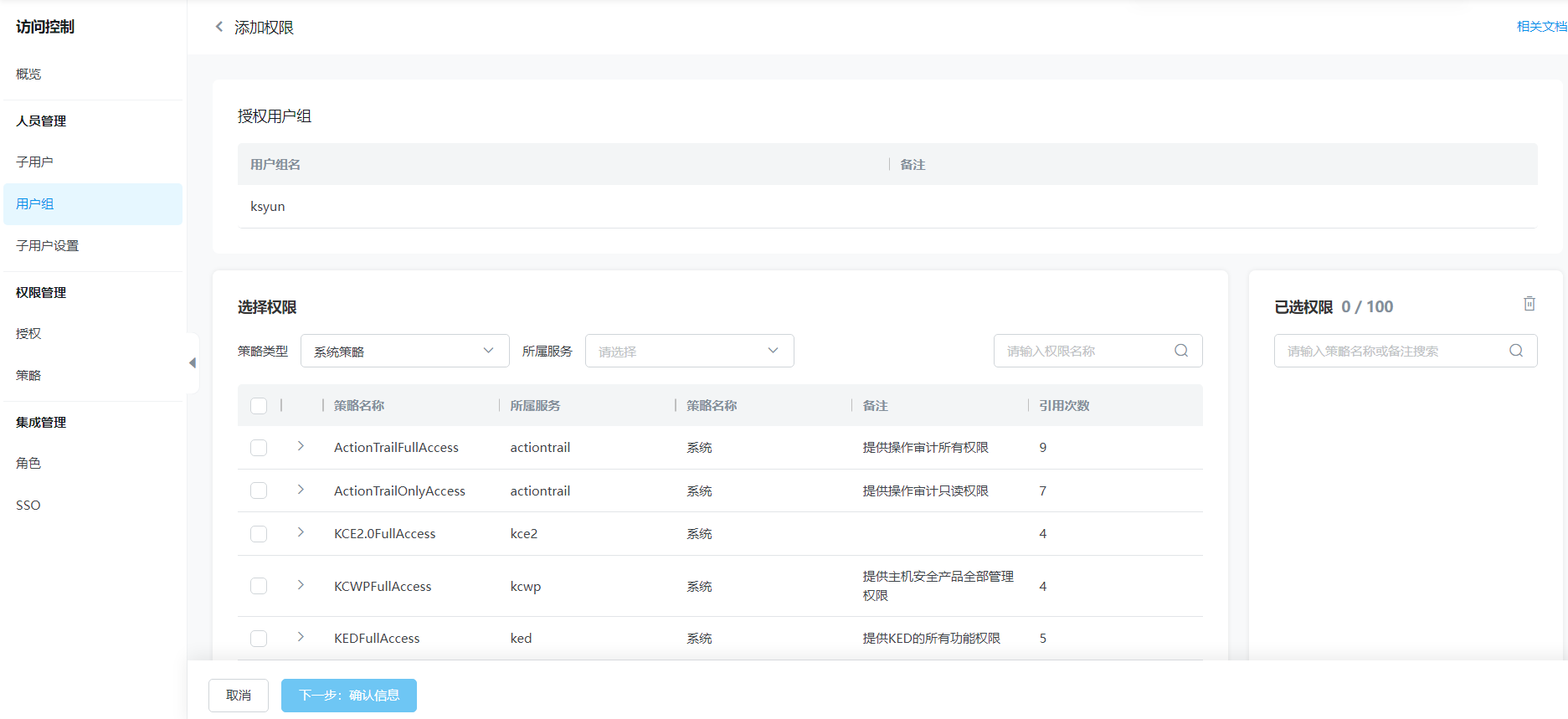Expand the KEDFullAccess policy row
Viewport: 1568px width, 719px height.
click(301, 637)
